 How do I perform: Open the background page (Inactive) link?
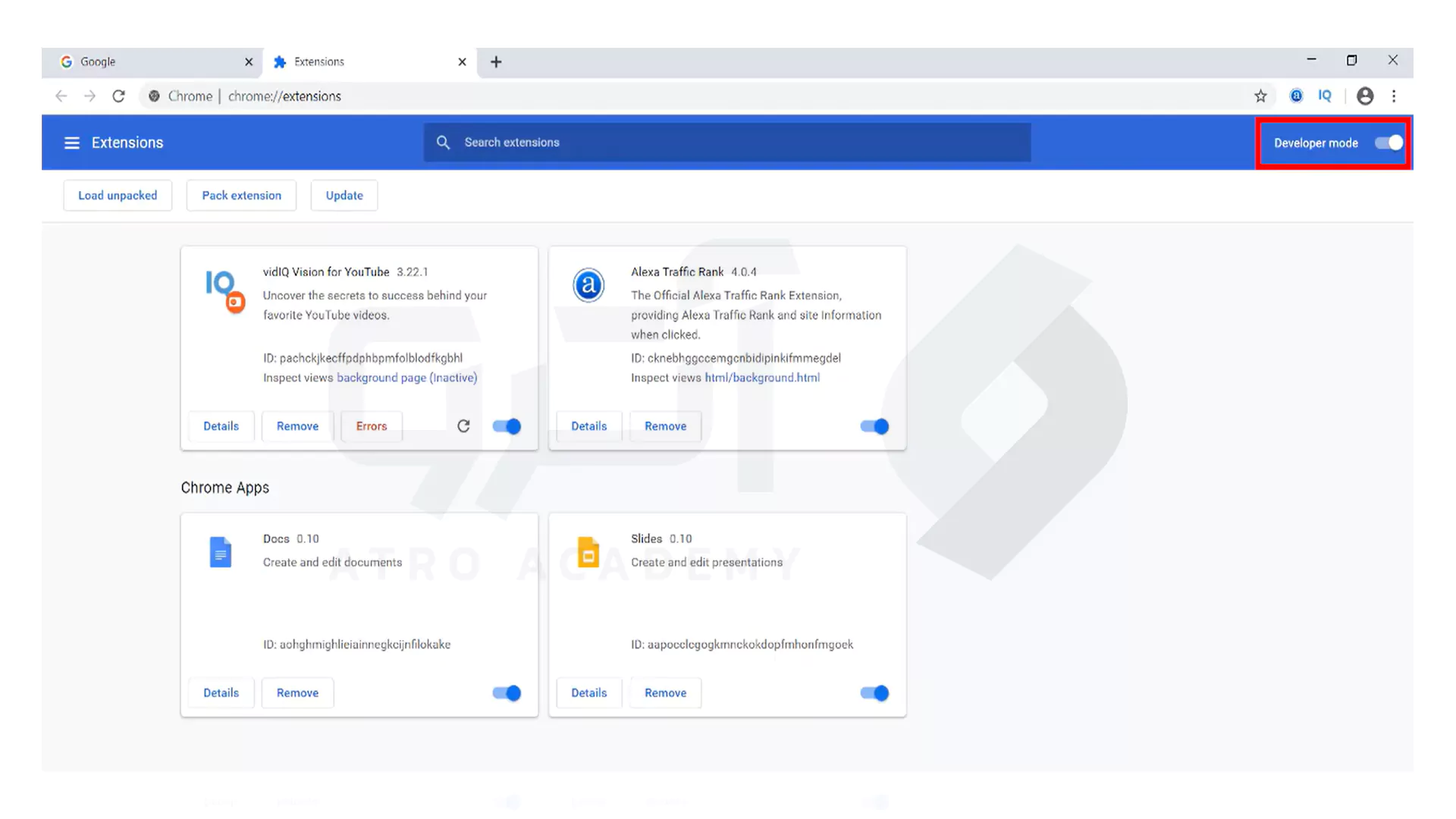407,378
